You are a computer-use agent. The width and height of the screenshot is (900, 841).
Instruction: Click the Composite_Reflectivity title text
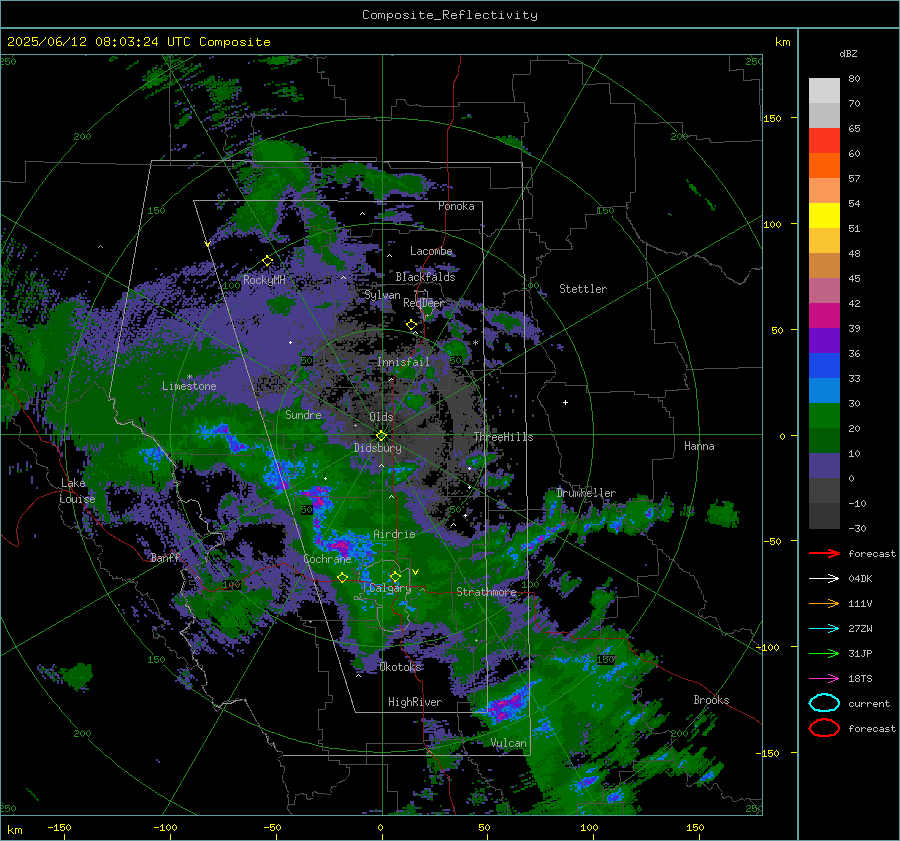[x=449, y=15]
